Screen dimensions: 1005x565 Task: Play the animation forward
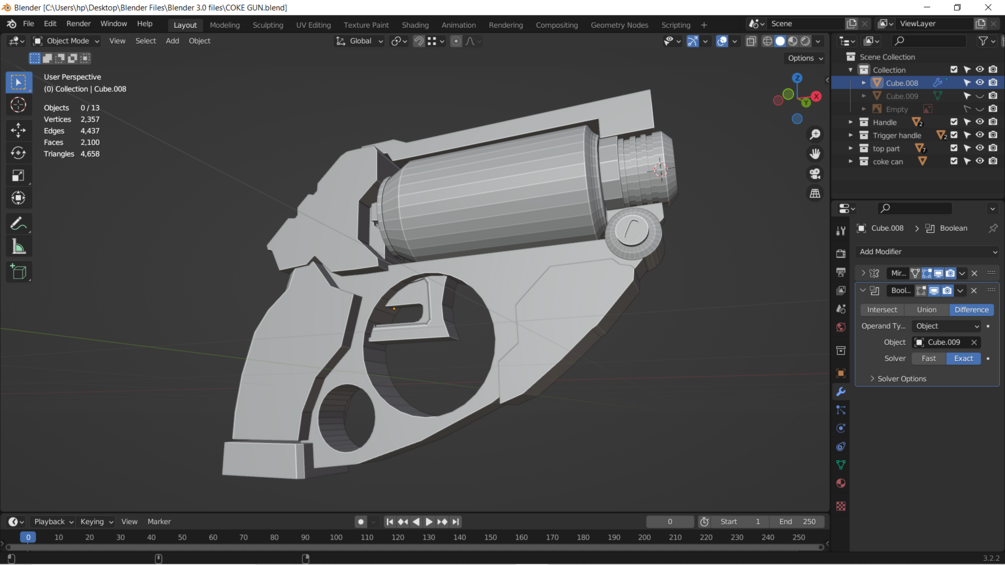[429, 522]
